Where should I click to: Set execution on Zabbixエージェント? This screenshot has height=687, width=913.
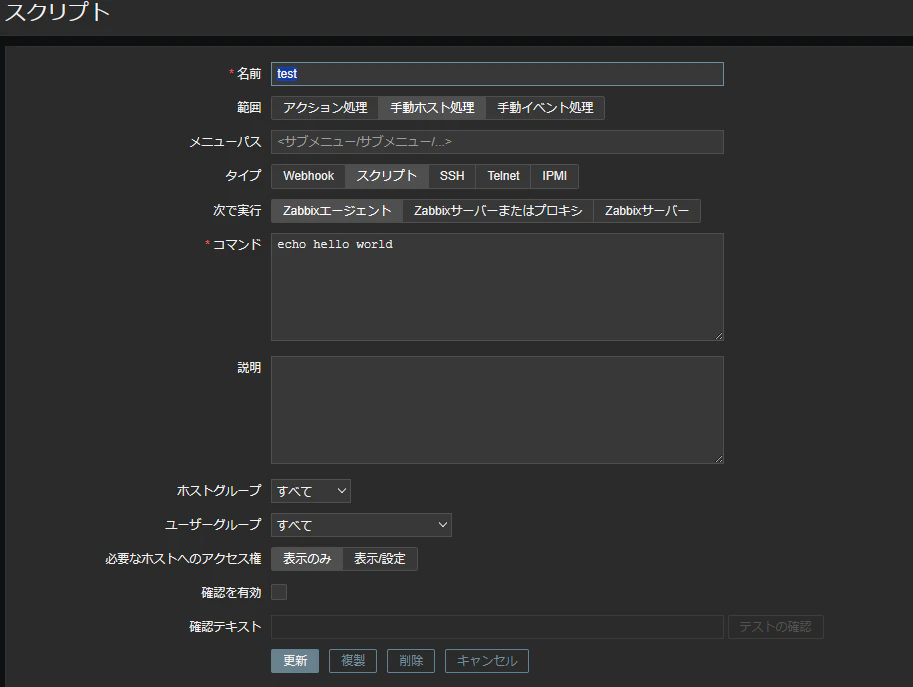click(x=337, y=211)
